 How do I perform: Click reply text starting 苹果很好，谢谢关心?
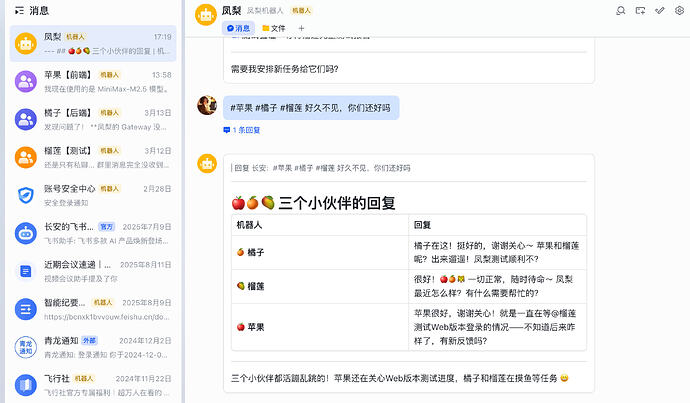(x=495, y=327)
